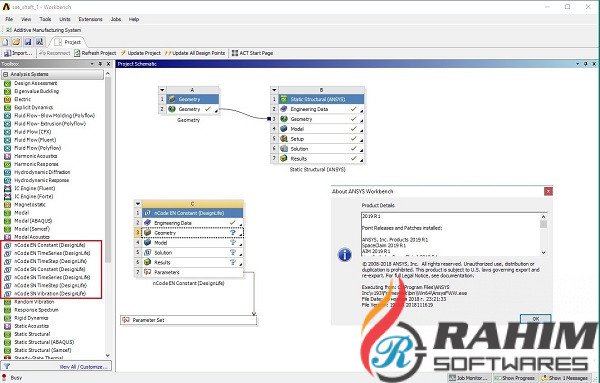The height and width of the screenshot is (383, 600).
Task: Select nCode SN TimeStep (DesignLife)
Action: click(51, 285)
